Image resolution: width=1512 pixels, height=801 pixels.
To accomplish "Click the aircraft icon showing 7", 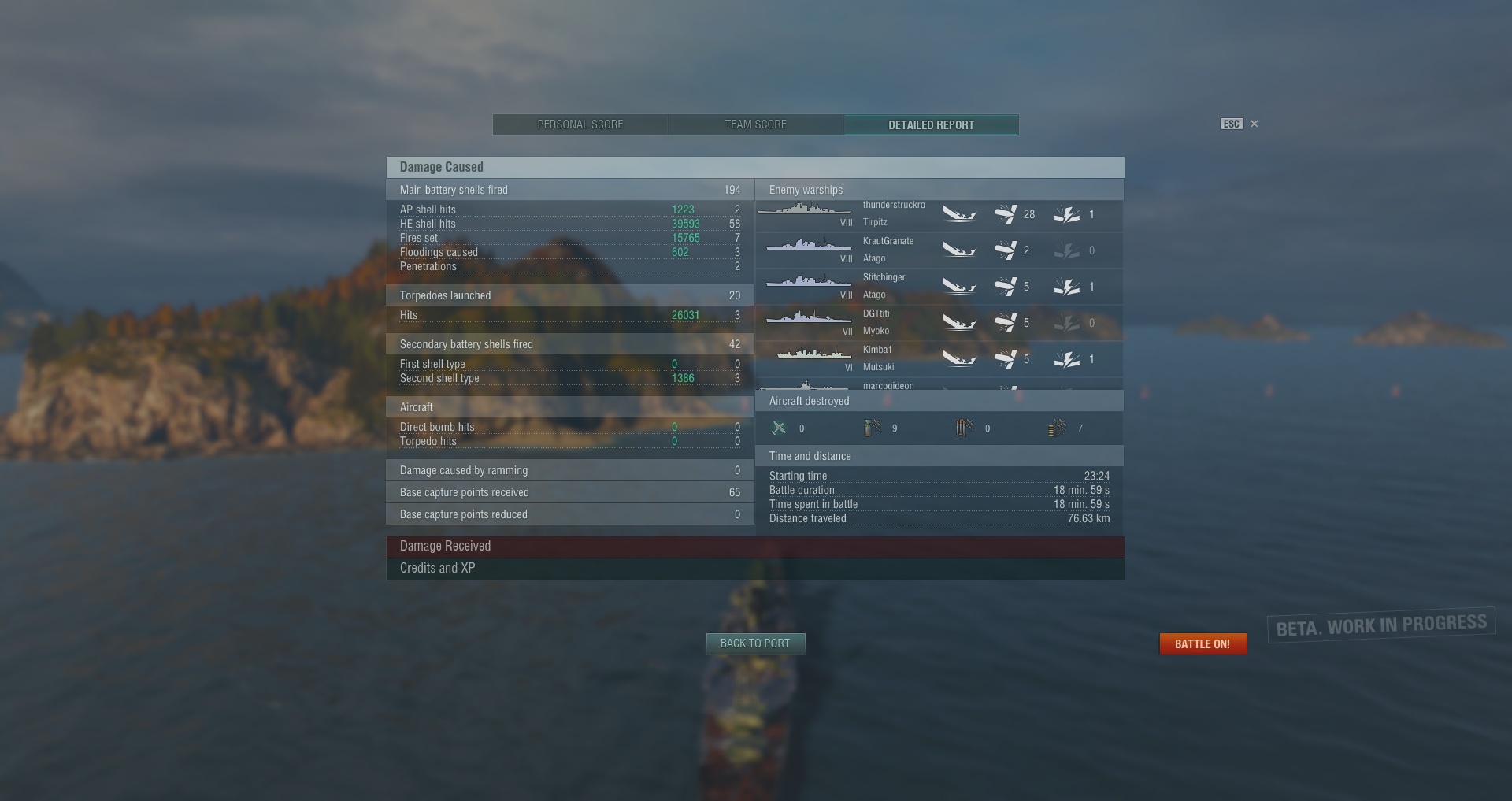I will (1058, 428).
